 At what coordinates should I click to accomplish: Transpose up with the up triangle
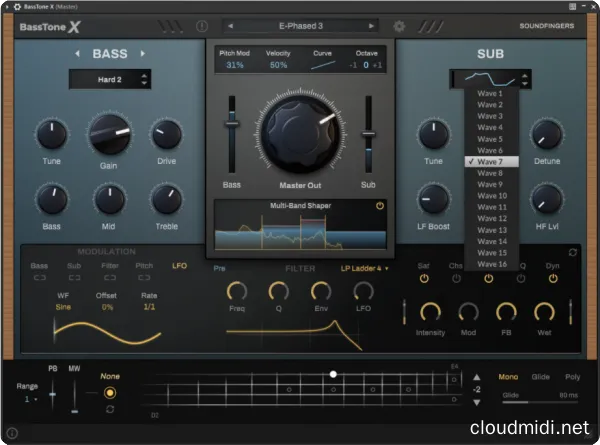[476, 377]
